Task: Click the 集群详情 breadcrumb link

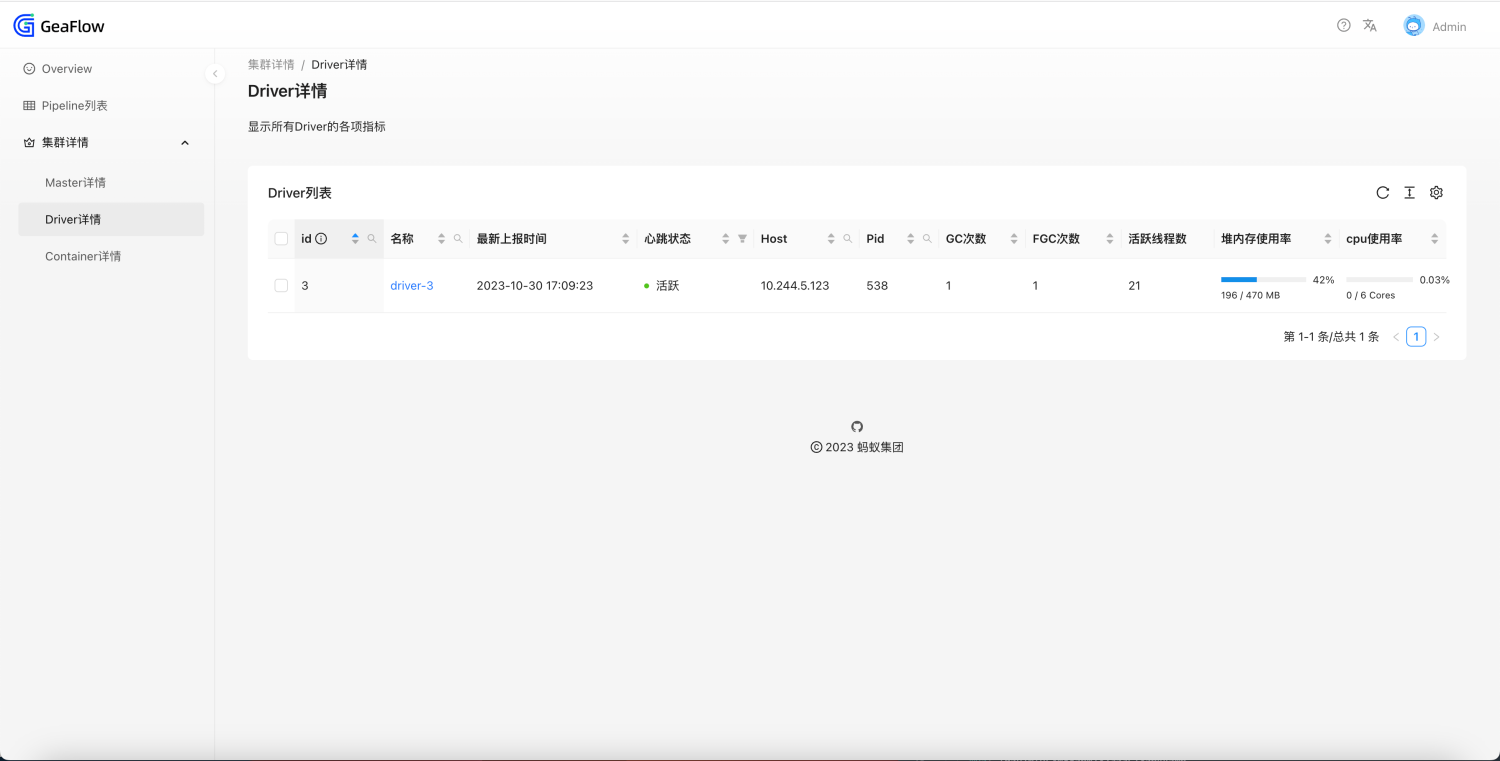Action: tap(271, 65)
